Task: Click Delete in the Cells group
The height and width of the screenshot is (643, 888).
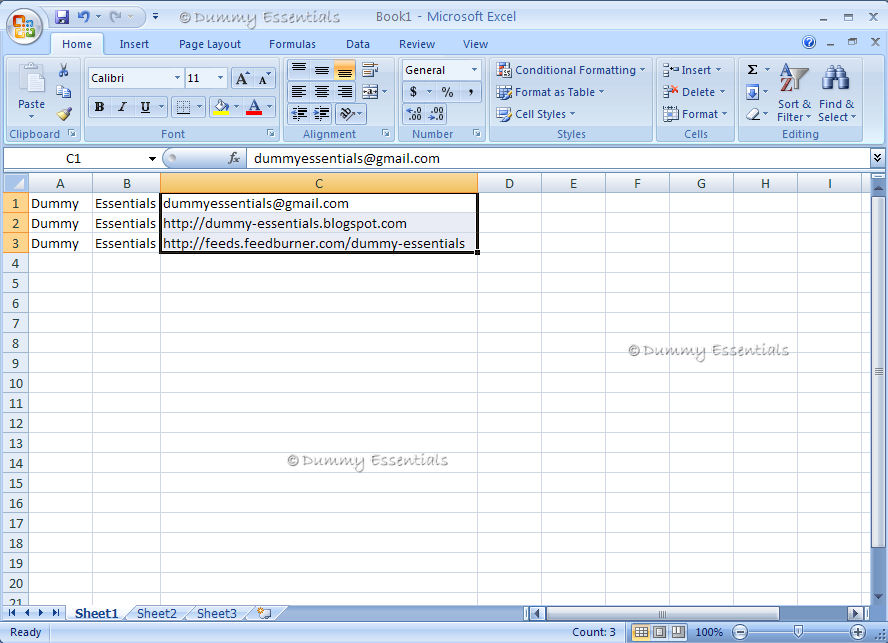Action: 694,92
